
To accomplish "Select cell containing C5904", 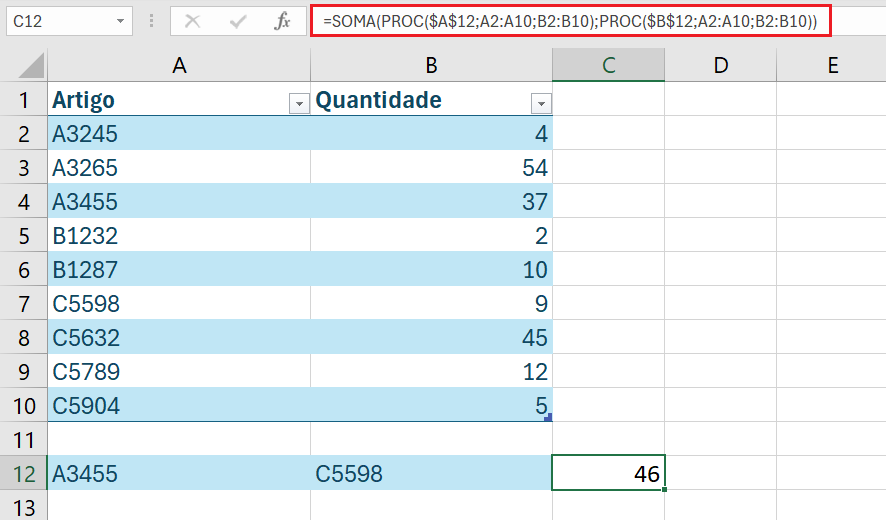I will pyautogui.click(x=179, y=405).
